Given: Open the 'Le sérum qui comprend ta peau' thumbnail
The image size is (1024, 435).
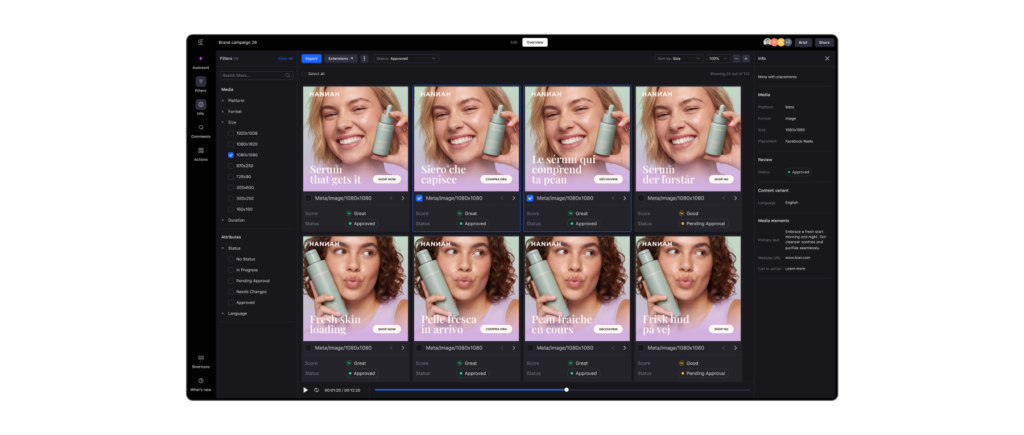Looking at the screenshot, I should 577,138.
